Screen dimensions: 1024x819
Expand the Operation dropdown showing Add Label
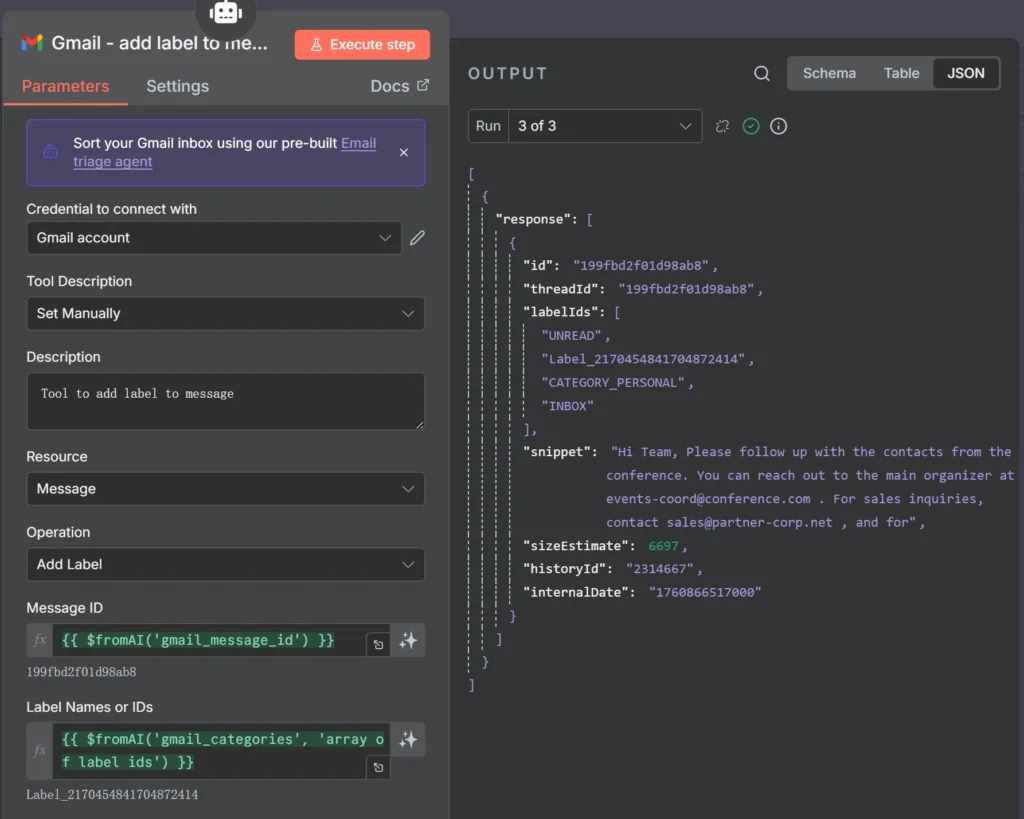(225, 564)
